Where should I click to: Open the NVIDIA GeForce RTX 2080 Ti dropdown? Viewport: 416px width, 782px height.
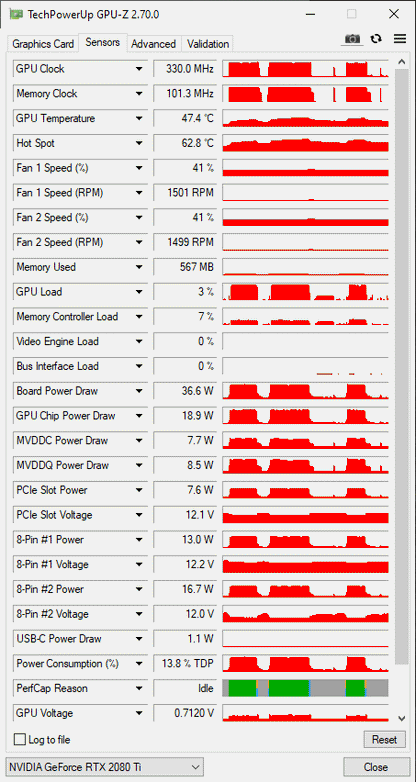[104, 767]
